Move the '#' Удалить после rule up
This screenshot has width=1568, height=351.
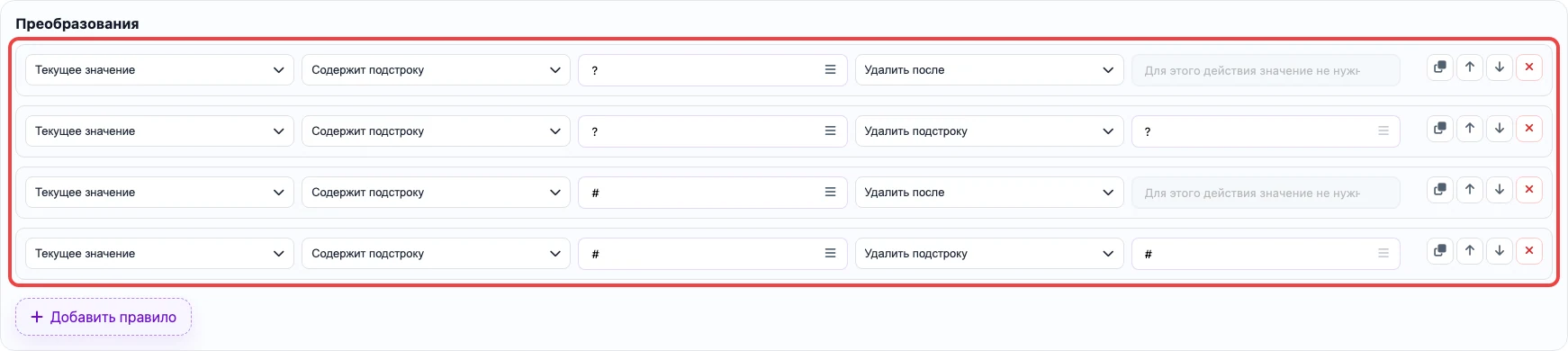(1470, 190)
